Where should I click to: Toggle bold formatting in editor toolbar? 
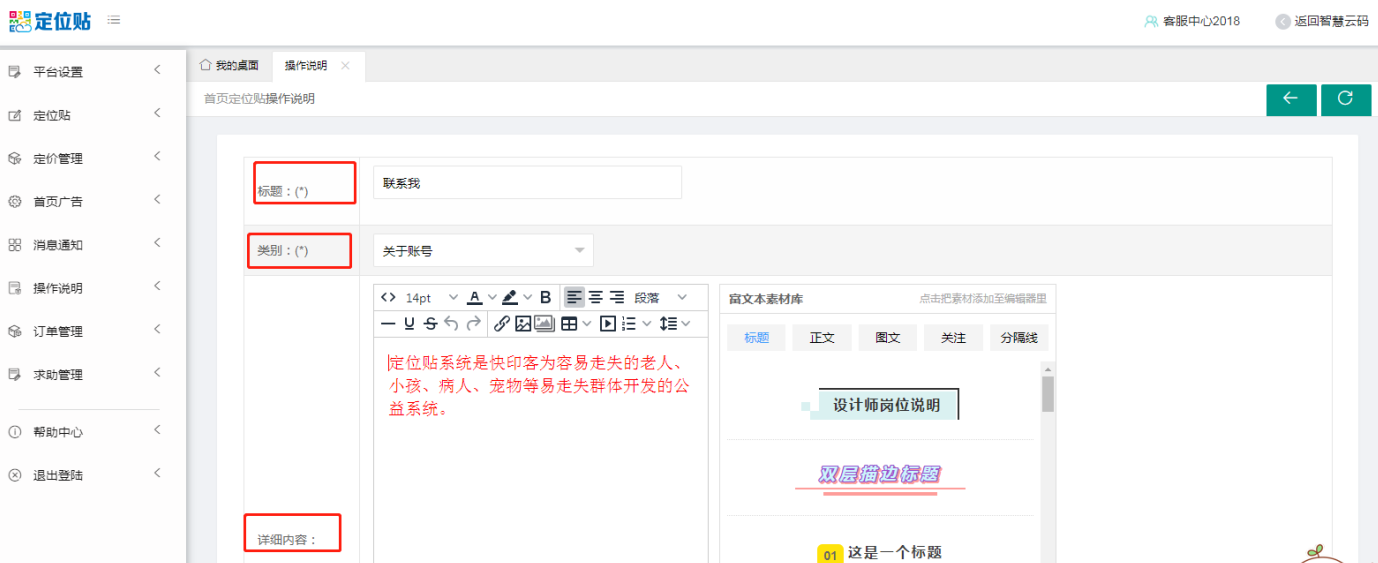click(545, 298)
